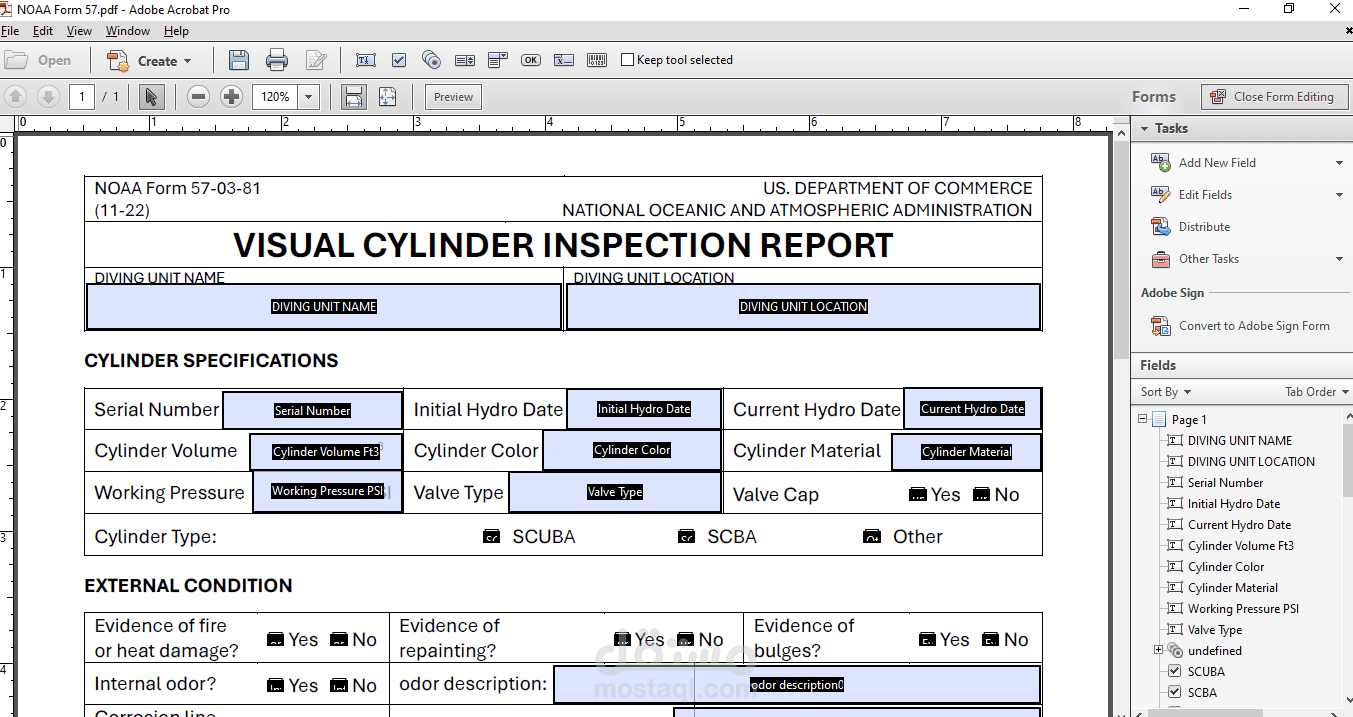Expand the Other Tasks dropdown arrow

[x=1340, y=259]
